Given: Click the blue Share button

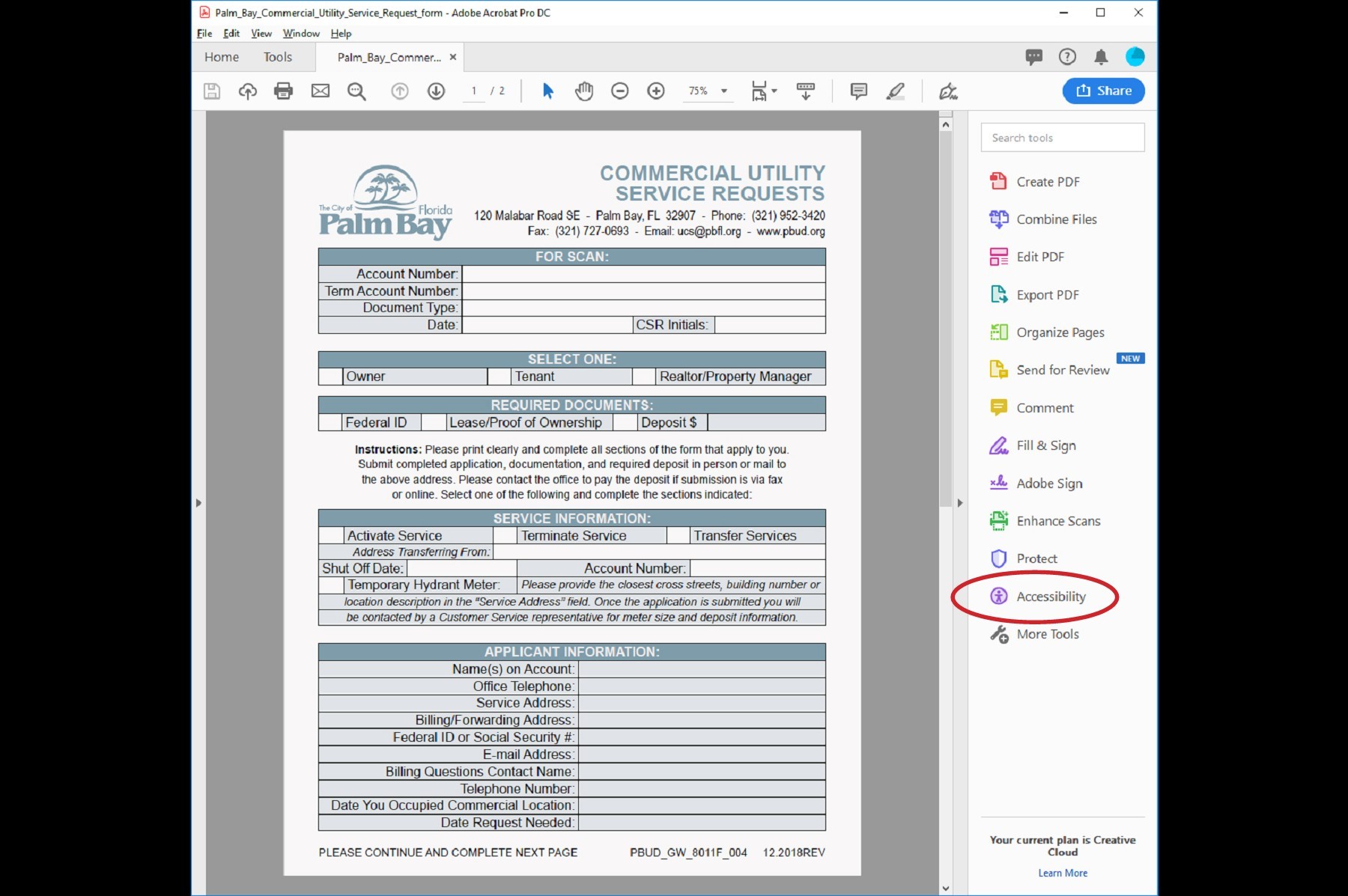Looking at the screenshot, I should (1103, 91).
